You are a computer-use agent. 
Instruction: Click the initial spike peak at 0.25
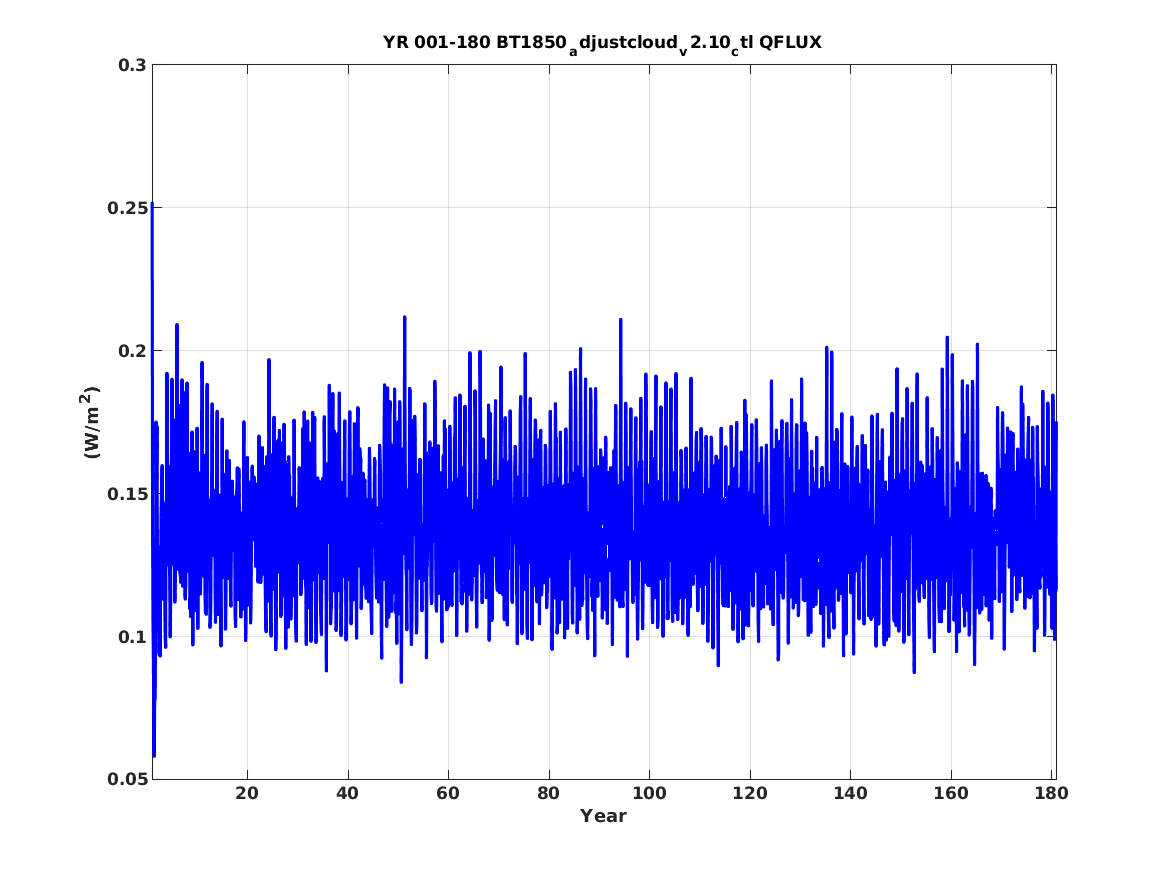153,204
